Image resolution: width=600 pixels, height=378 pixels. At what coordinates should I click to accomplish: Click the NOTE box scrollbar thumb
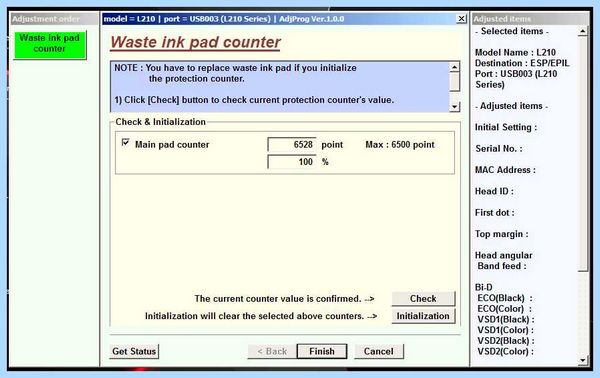tap(454, 82)
